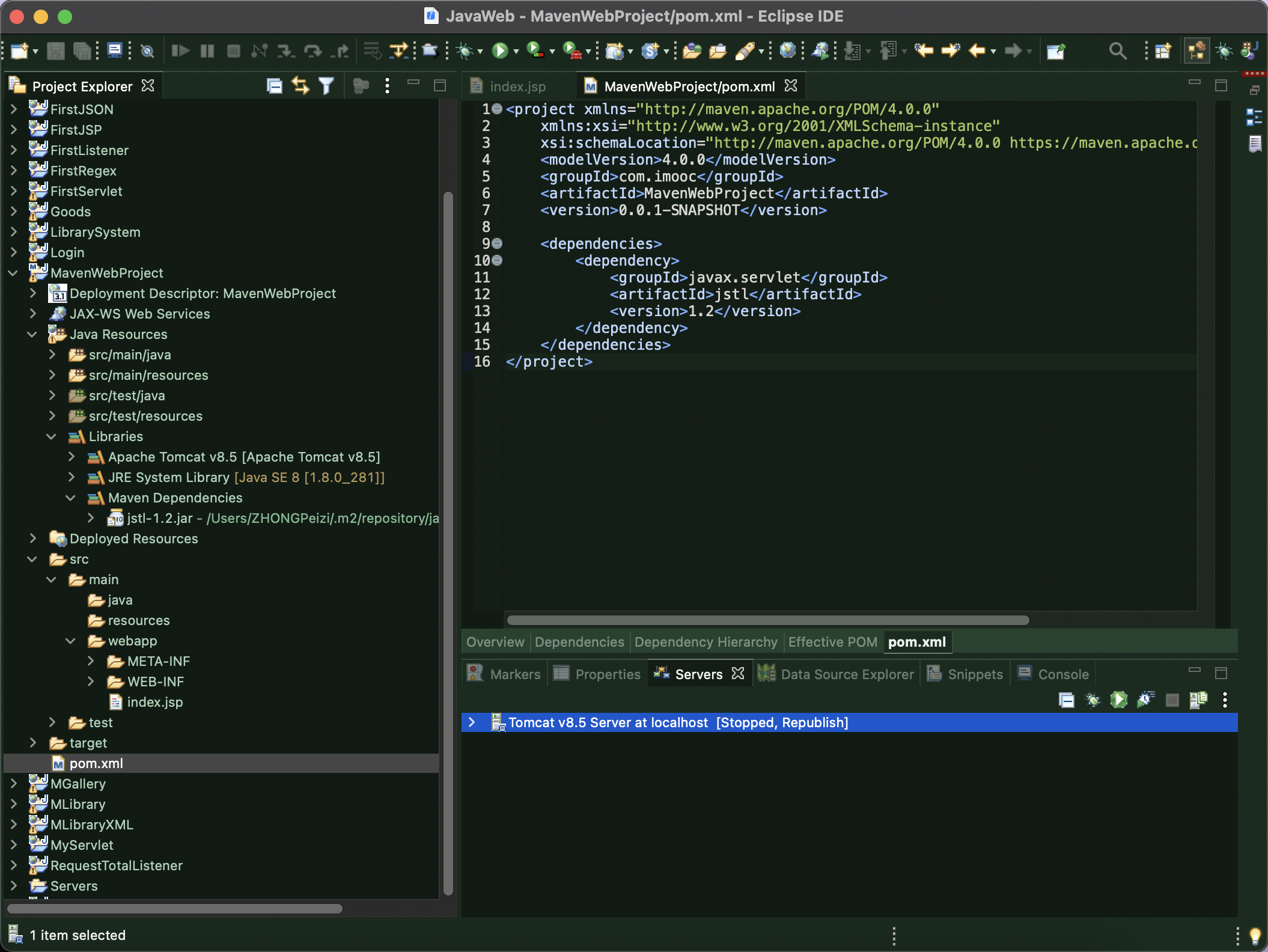Viewport: 1268px width, 952px height.
Task: Open the Run launch dropdown arrow
Action: 516,52
